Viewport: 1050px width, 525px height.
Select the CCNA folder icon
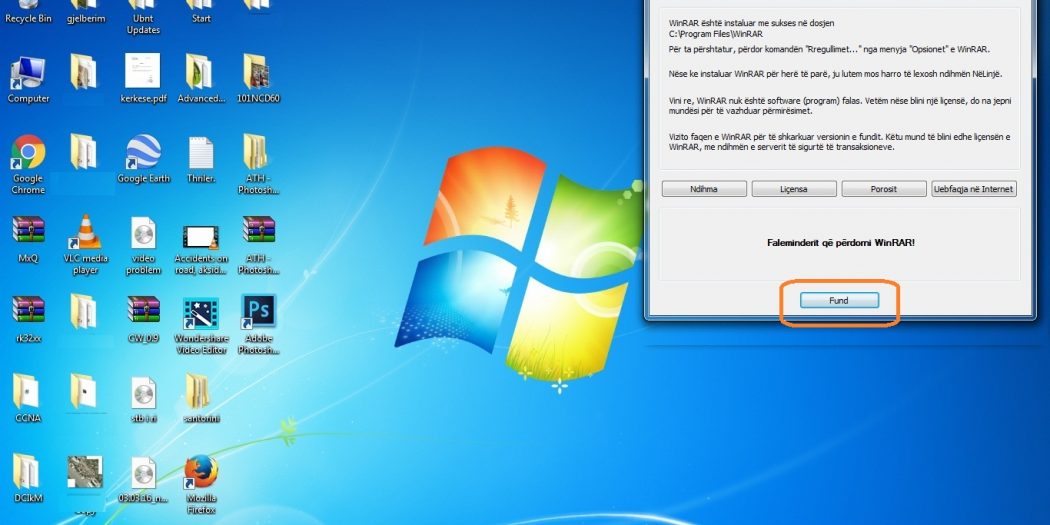coord(28,391)
